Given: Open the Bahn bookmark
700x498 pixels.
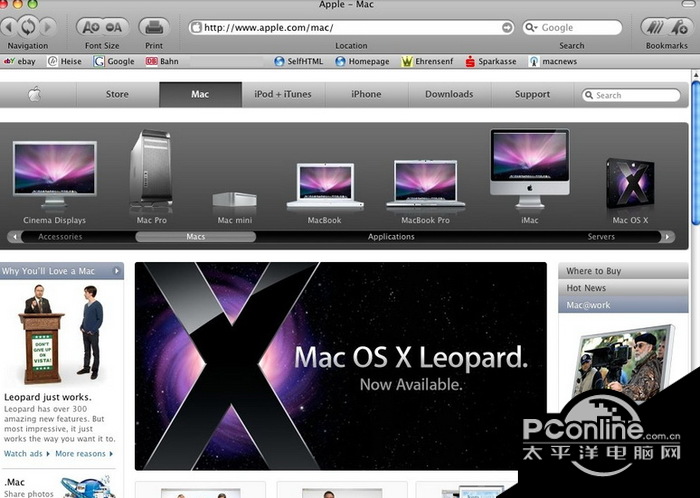Looking at the screenshot, I should point(162,61).
